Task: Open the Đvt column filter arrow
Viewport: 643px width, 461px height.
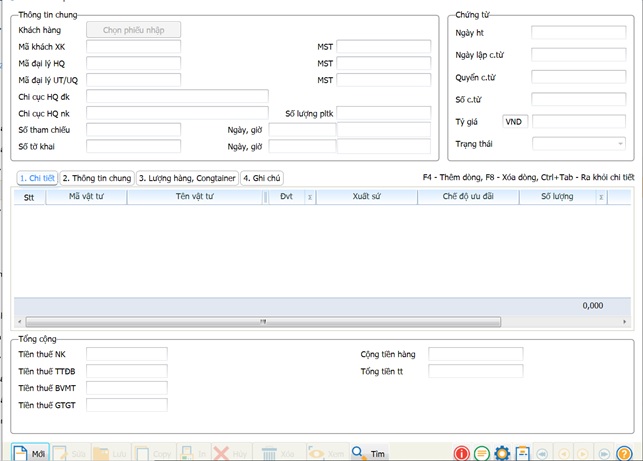Action: coord(309,197)
